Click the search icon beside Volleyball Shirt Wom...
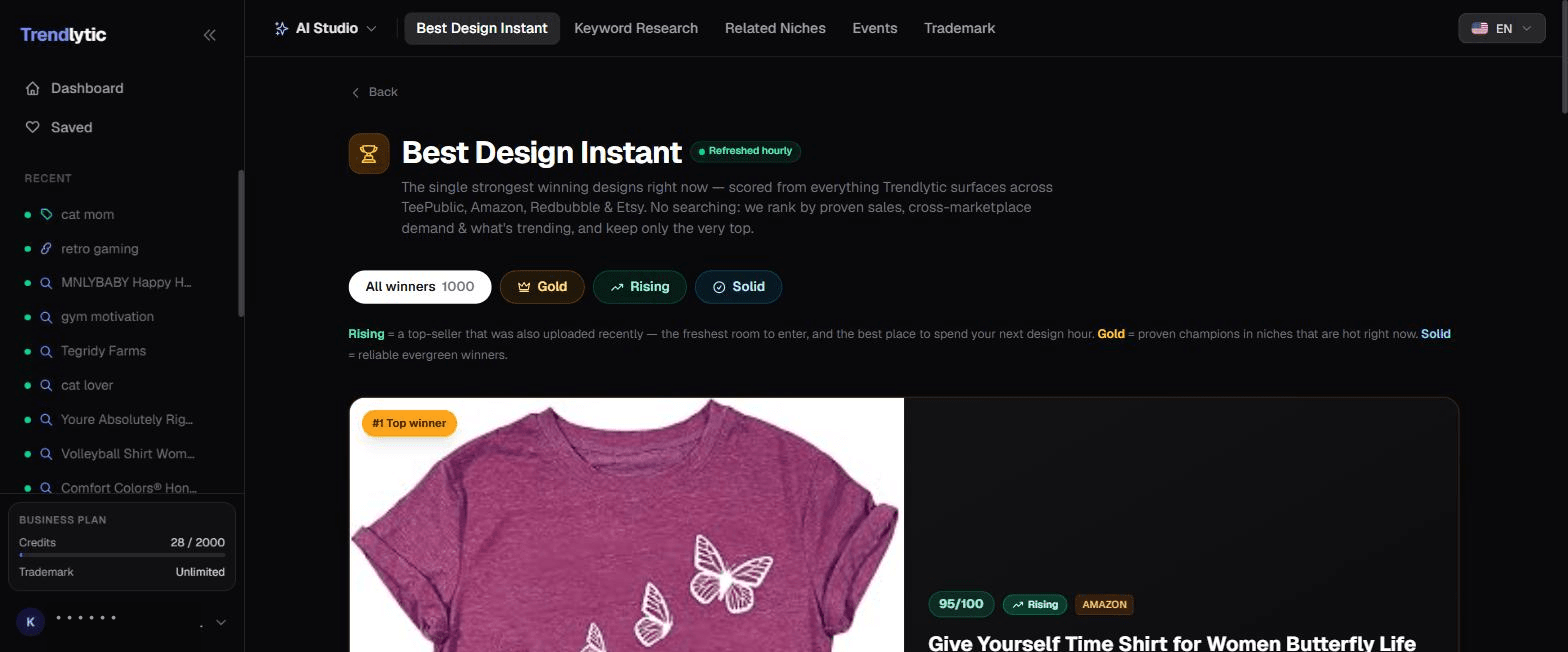Viewport: 1568px width, 652px height. [x=46, y=453]
